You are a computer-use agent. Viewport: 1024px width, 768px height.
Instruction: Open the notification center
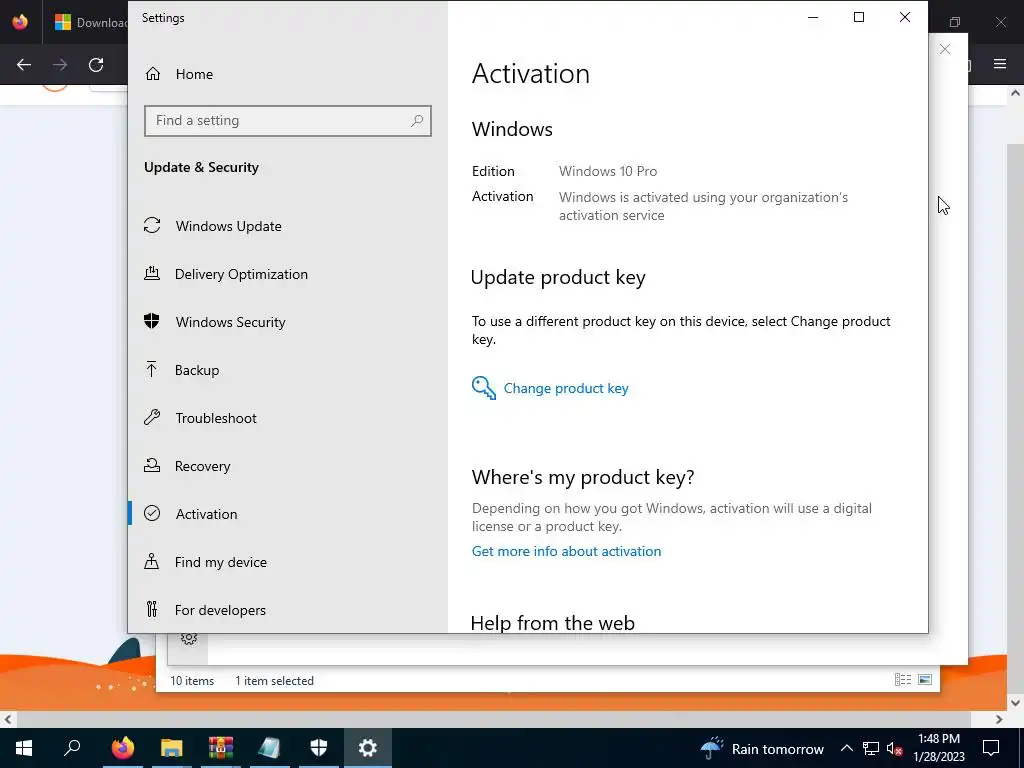click(991, 748)
